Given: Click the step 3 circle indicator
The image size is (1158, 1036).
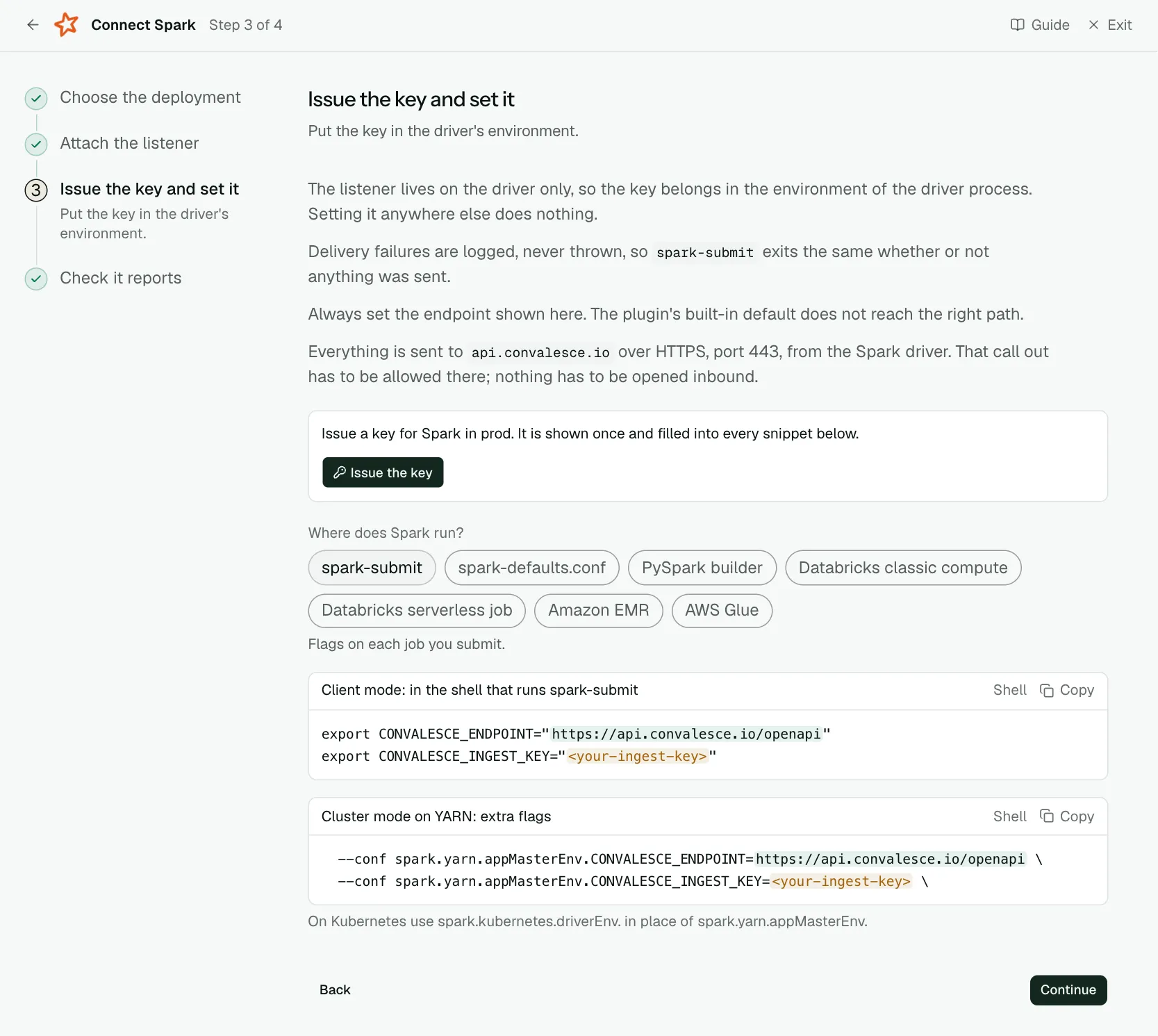Looking at the screenshot, I should (36, 190).
